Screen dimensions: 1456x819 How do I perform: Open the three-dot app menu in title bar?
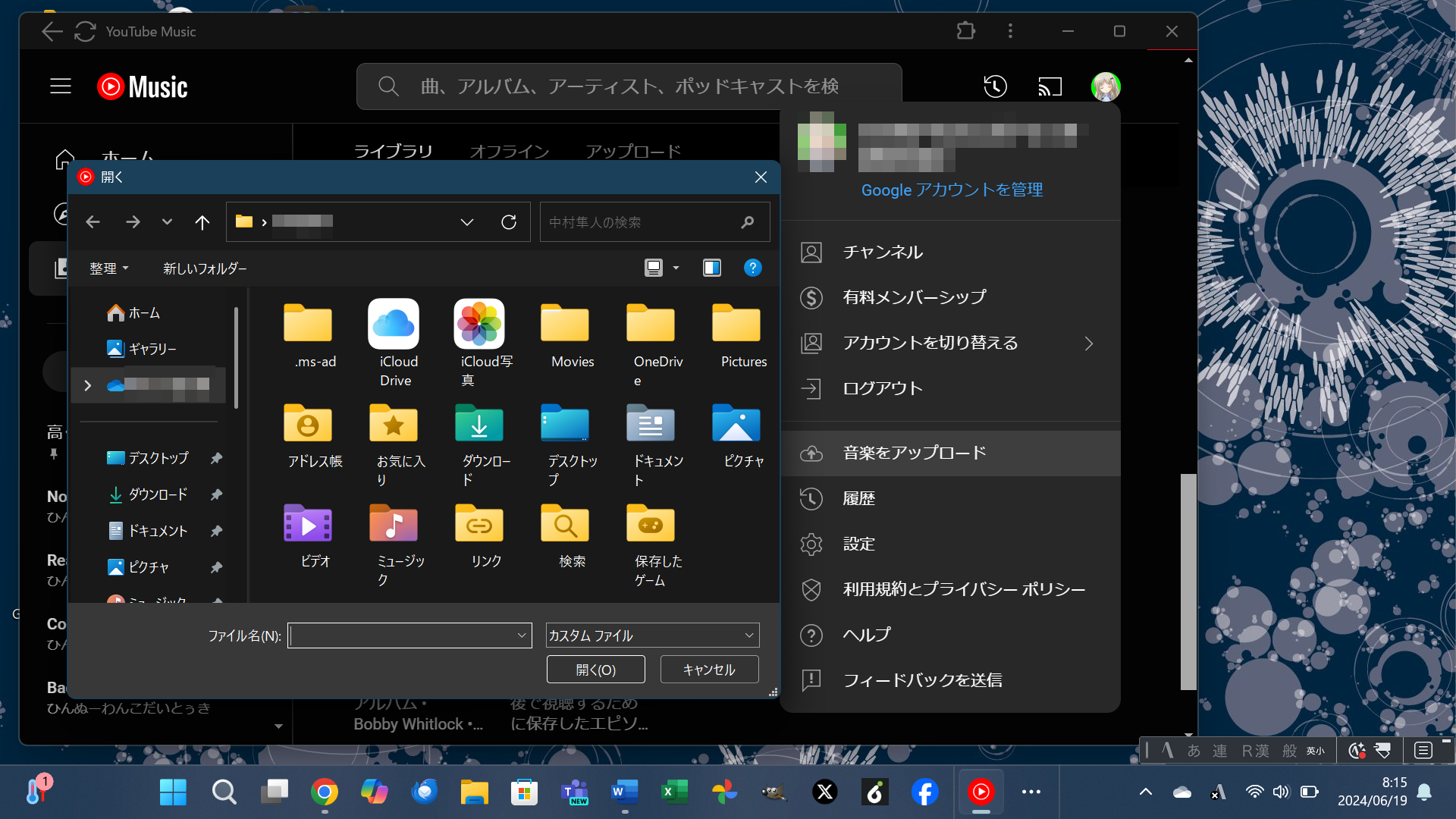[x=1010, y=31]
